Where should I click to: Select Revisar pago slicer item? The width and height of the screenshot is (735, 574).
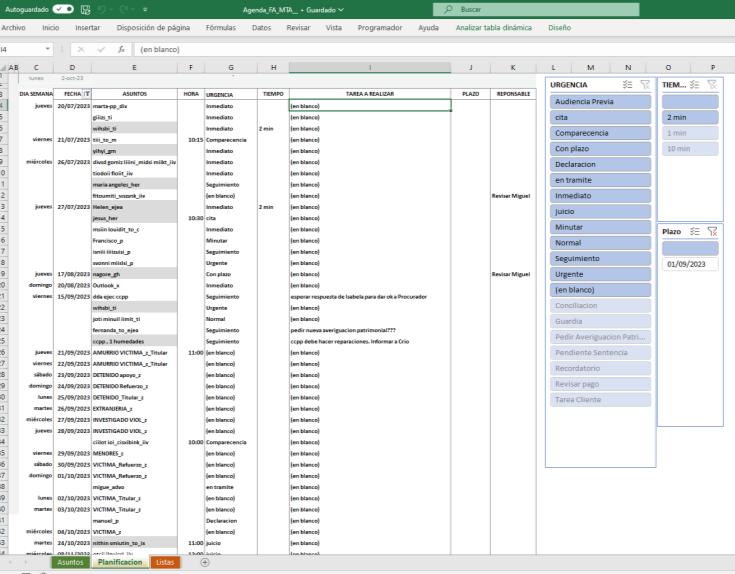tap(600, 384)
